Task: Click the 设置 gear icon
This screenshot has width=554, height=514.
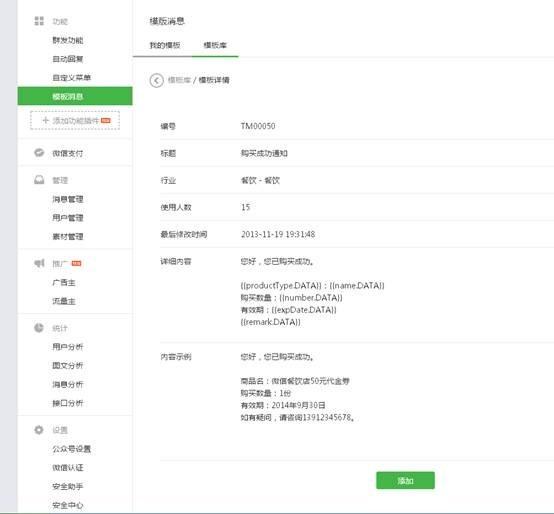Action: [x=39, y=430]
